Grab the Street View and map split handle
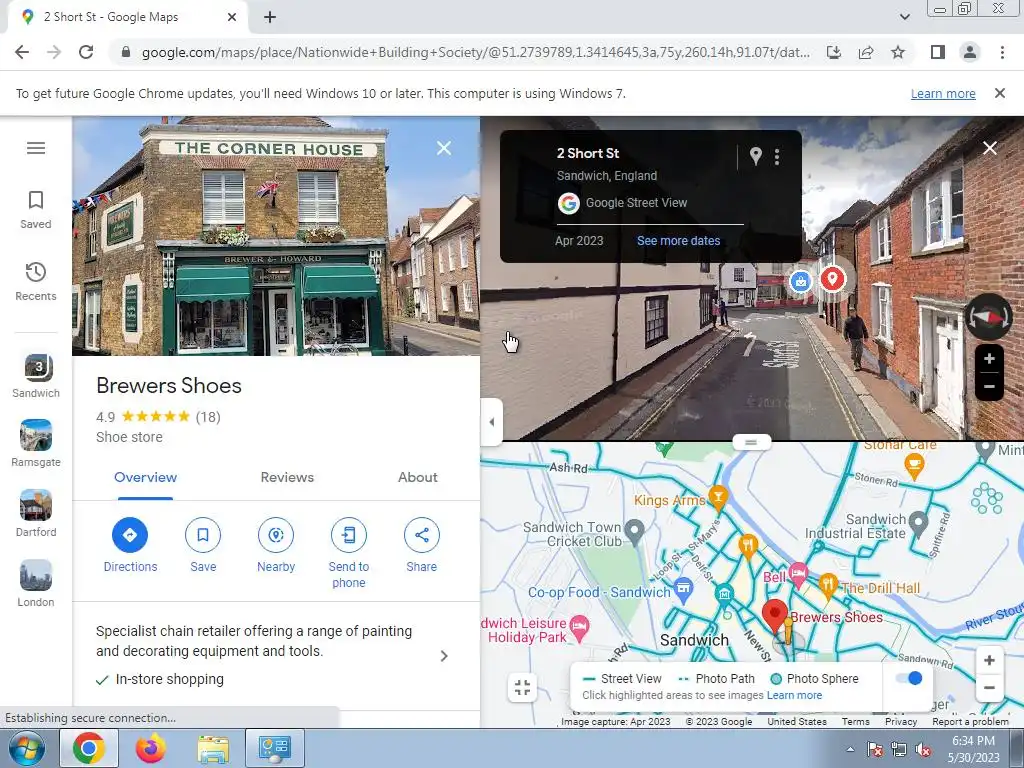1024x768 pixels. 751,442
